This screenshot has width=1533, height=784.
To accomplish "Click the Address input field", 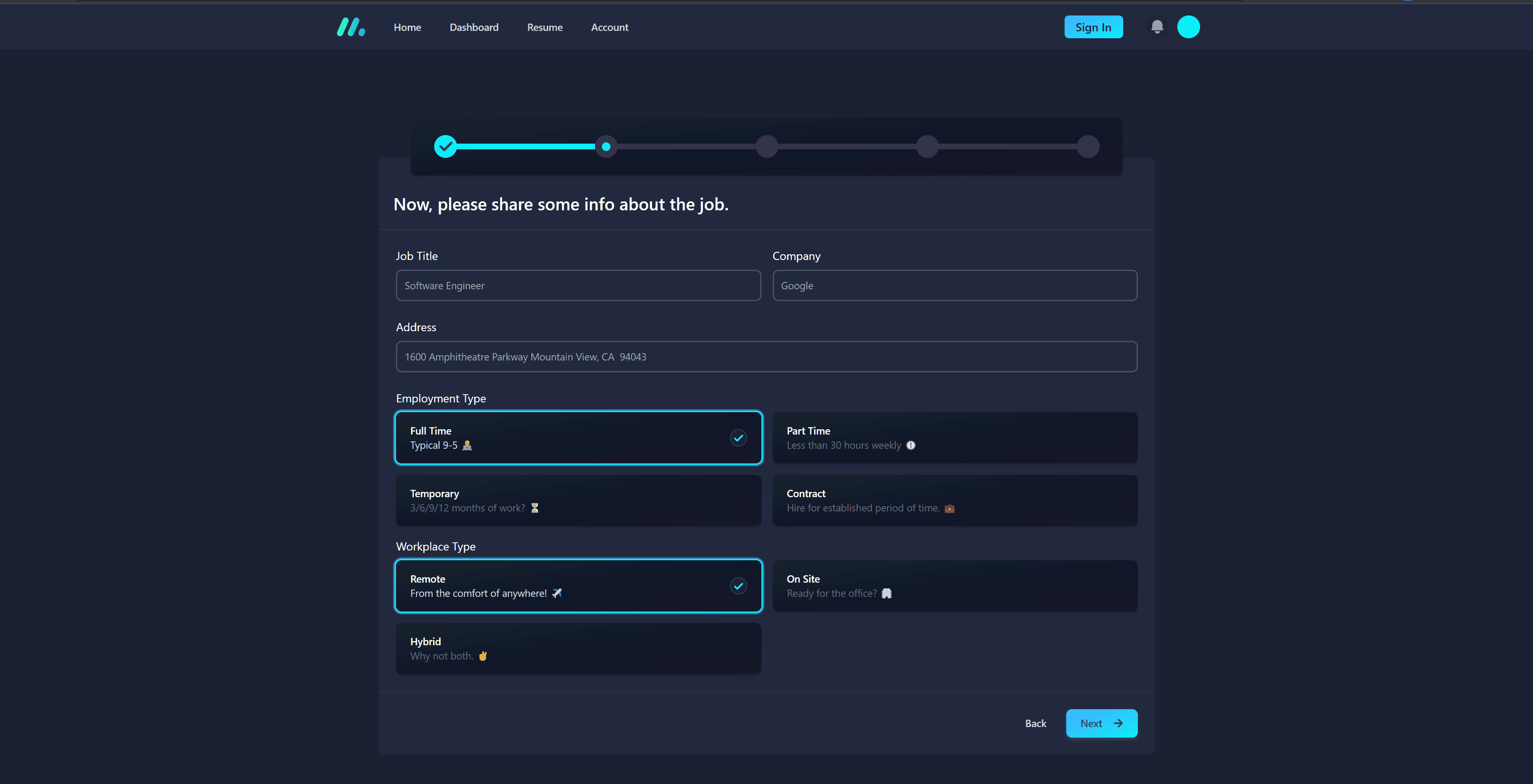I will pos(766,356).
